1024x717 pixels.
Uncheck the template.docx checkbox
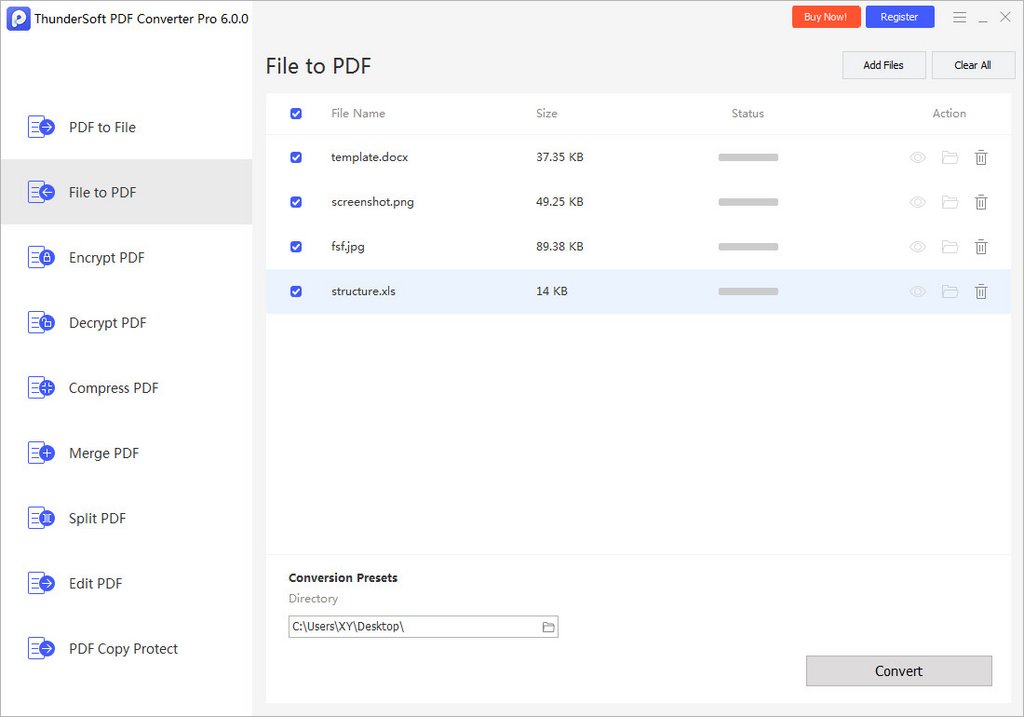tap(296, 157)
